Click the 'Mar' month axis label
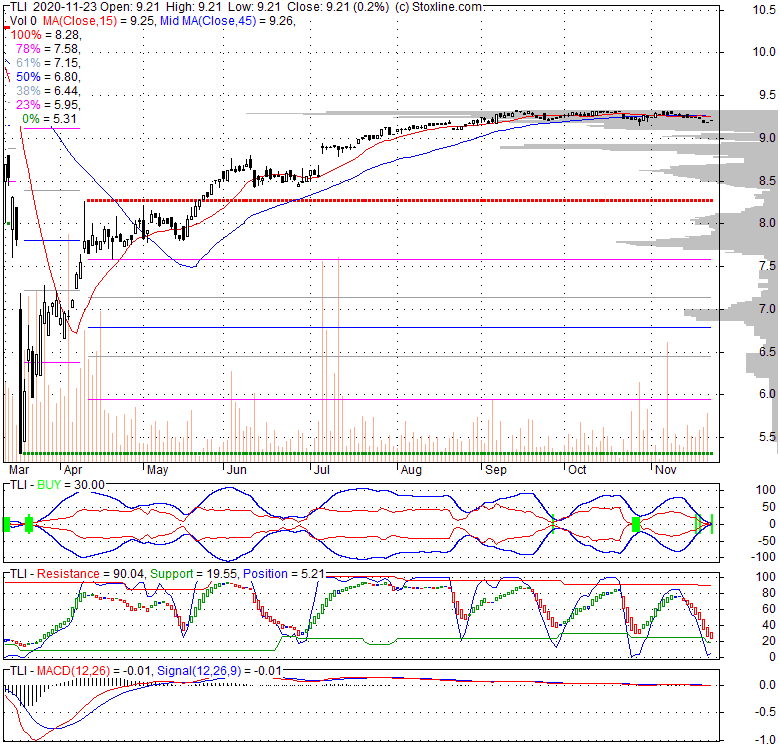780x745 pixels. point(19,470)
